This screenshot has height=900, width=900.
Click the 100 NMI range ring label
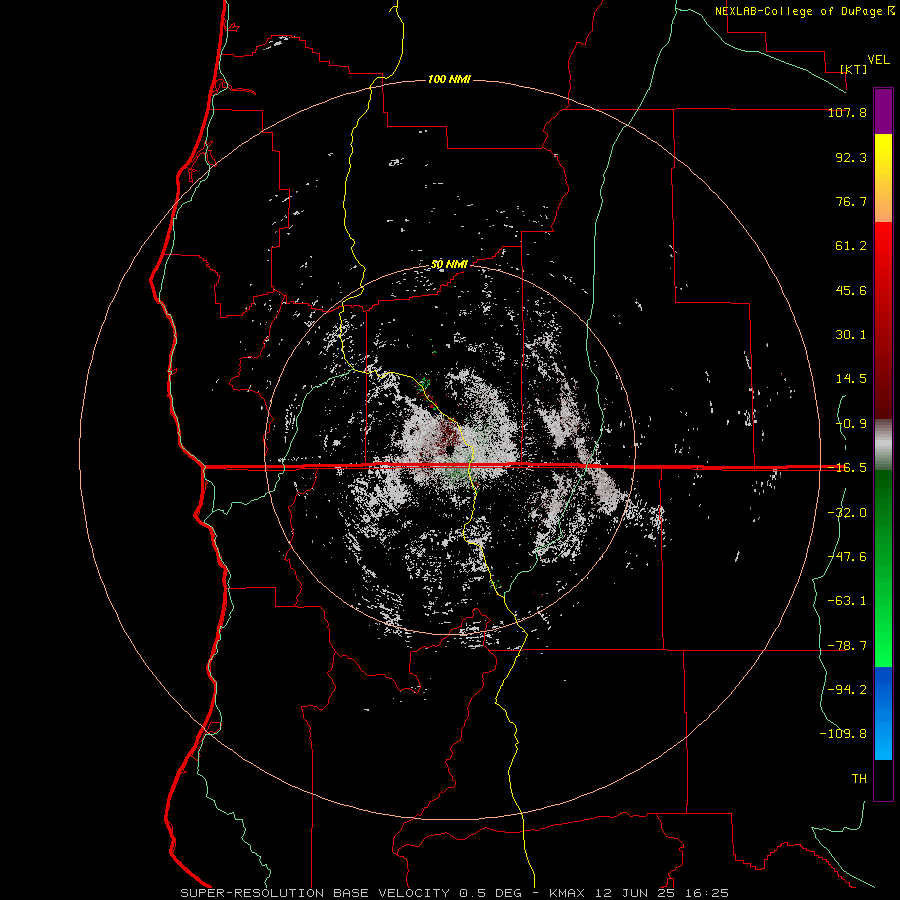tap(449, 79)
